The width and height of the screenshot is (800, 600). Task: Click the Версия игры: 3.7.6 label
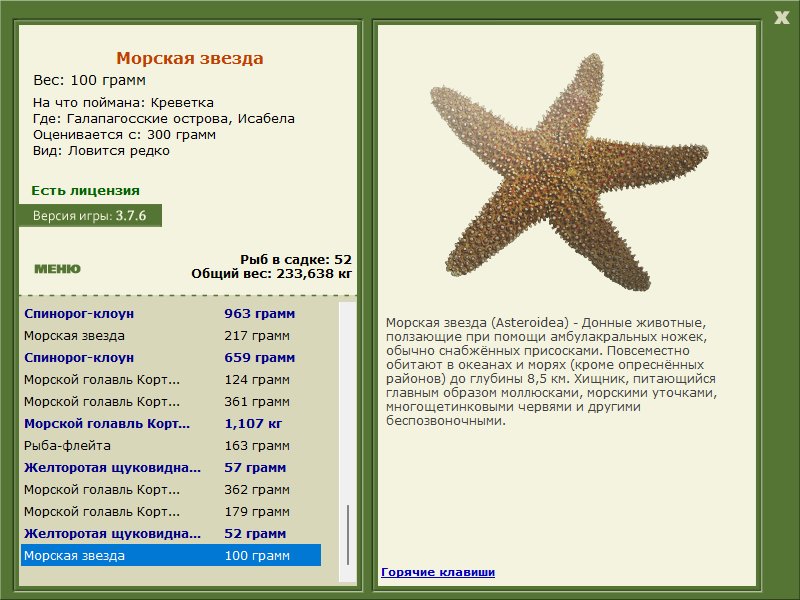(x=90, y=215)
